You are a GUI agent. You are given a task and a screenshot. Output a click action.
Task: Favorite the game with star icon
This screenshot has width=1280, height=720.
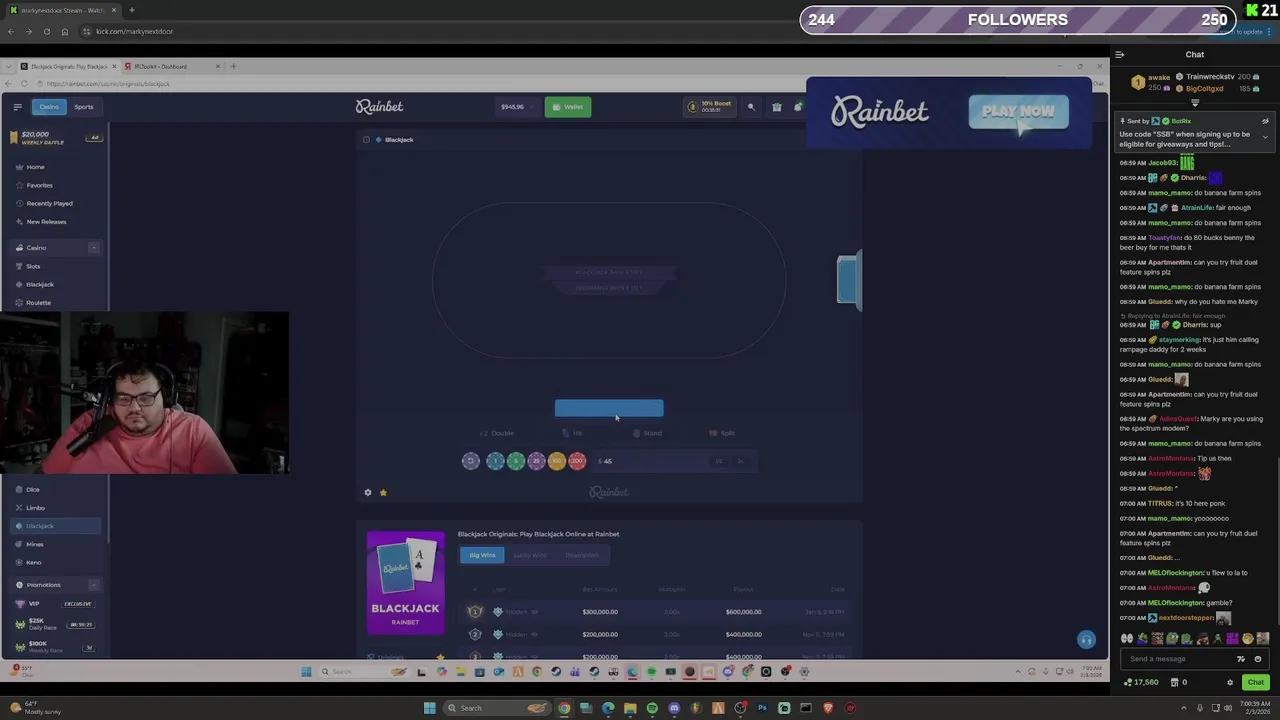(383, 492)
